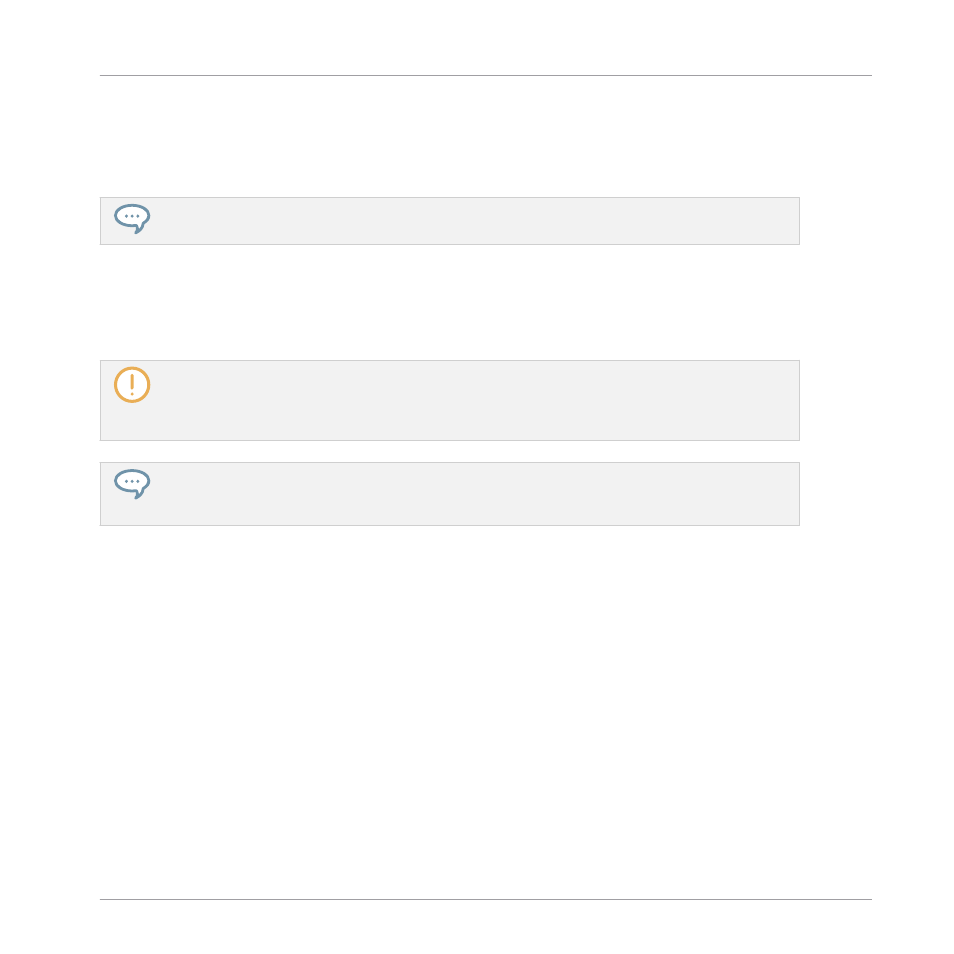954x954 pixels.
Task: Click the footer horizontal rule line
Action: (x=486, y=899)
